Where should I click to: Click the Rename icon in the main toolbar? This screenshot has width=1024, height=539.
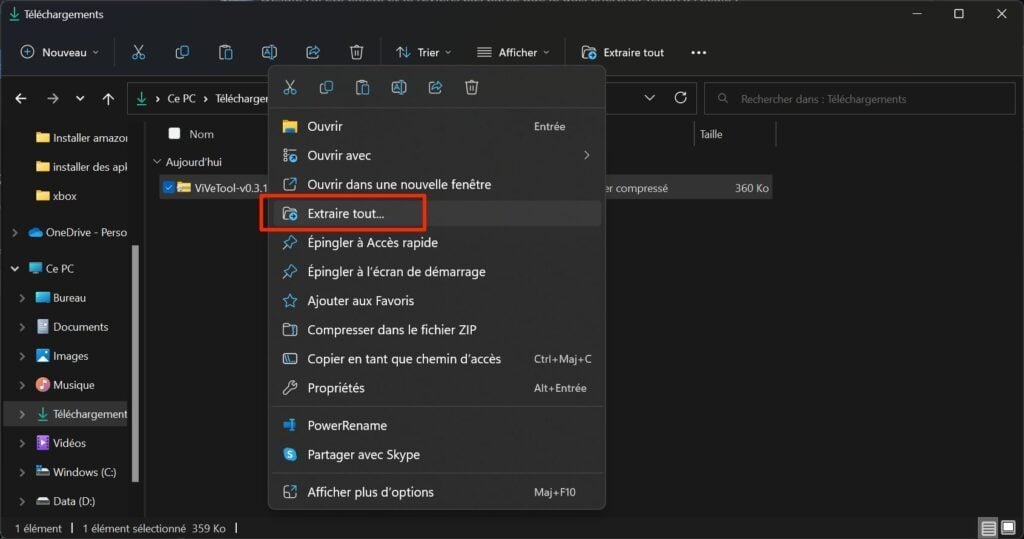point(269,52)
